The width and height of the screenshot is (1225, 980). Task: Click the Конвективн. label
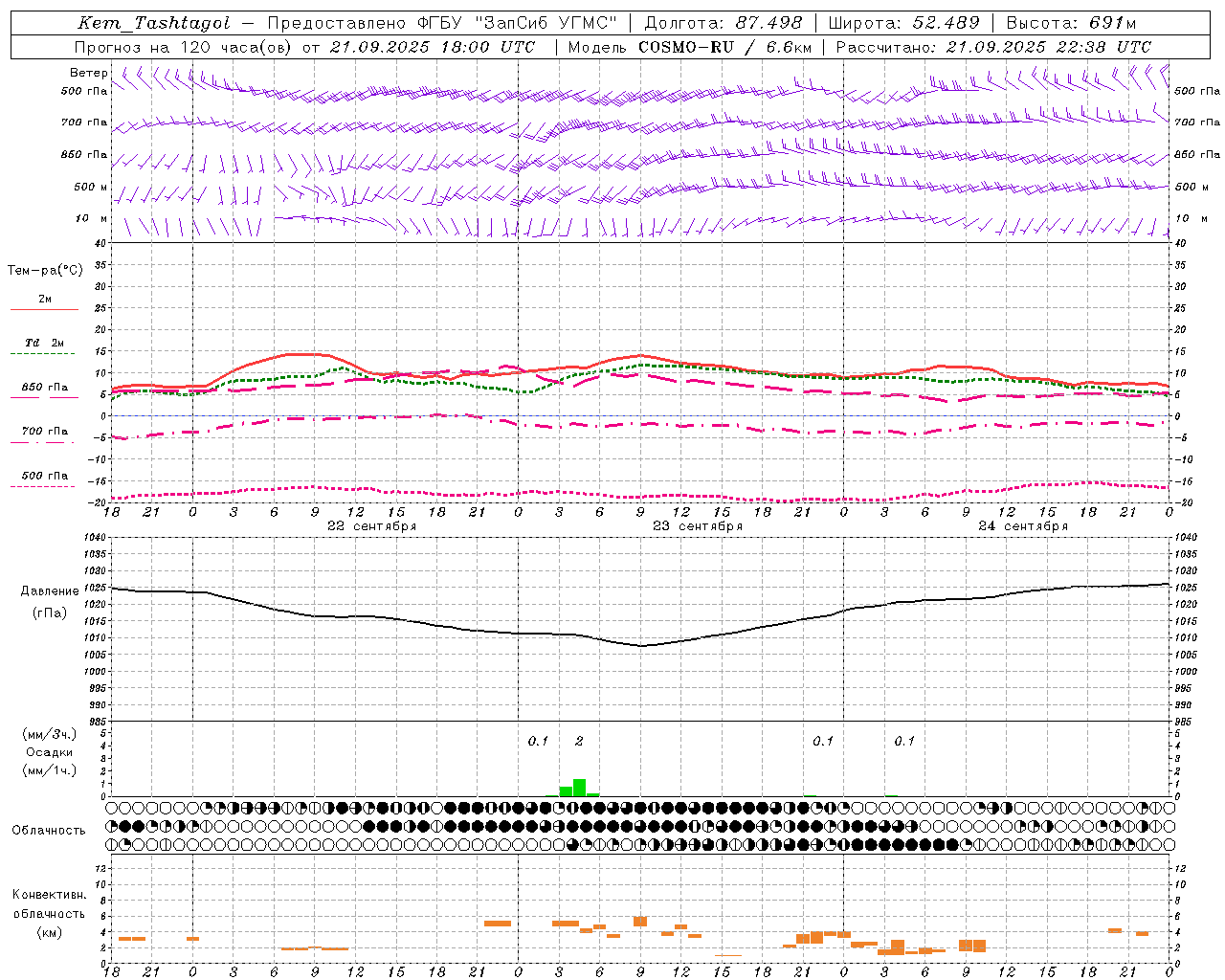[x=50, y=895]
